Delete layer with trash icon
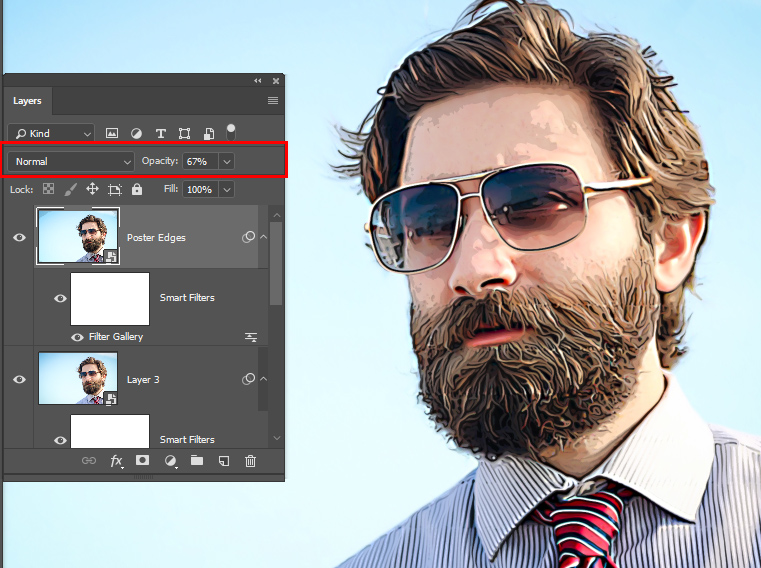 pyautogui.click(x=250, y=461)
